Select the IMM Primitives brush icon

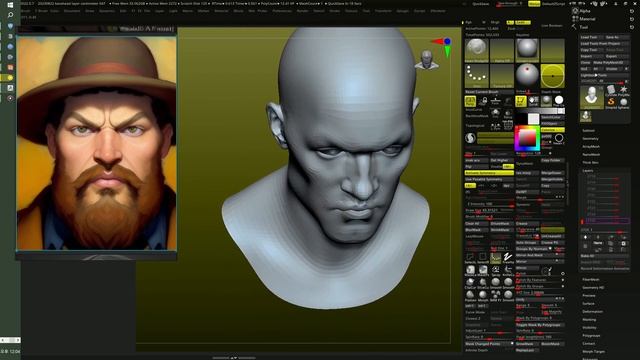pyautogui.click(x=496, y=296)
